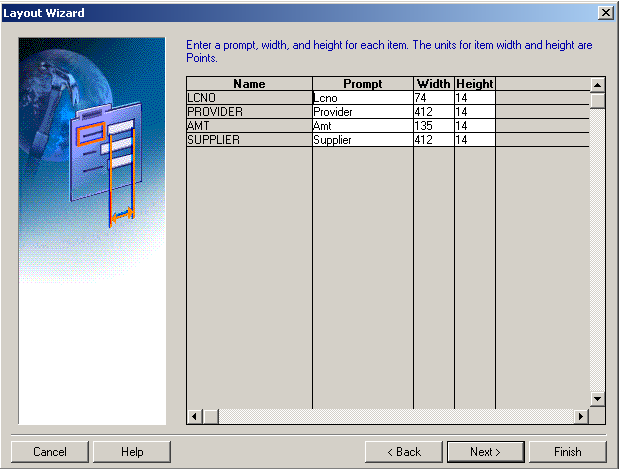Close the Layout Wizard window
620x469 pixels.
click(606, 13)
